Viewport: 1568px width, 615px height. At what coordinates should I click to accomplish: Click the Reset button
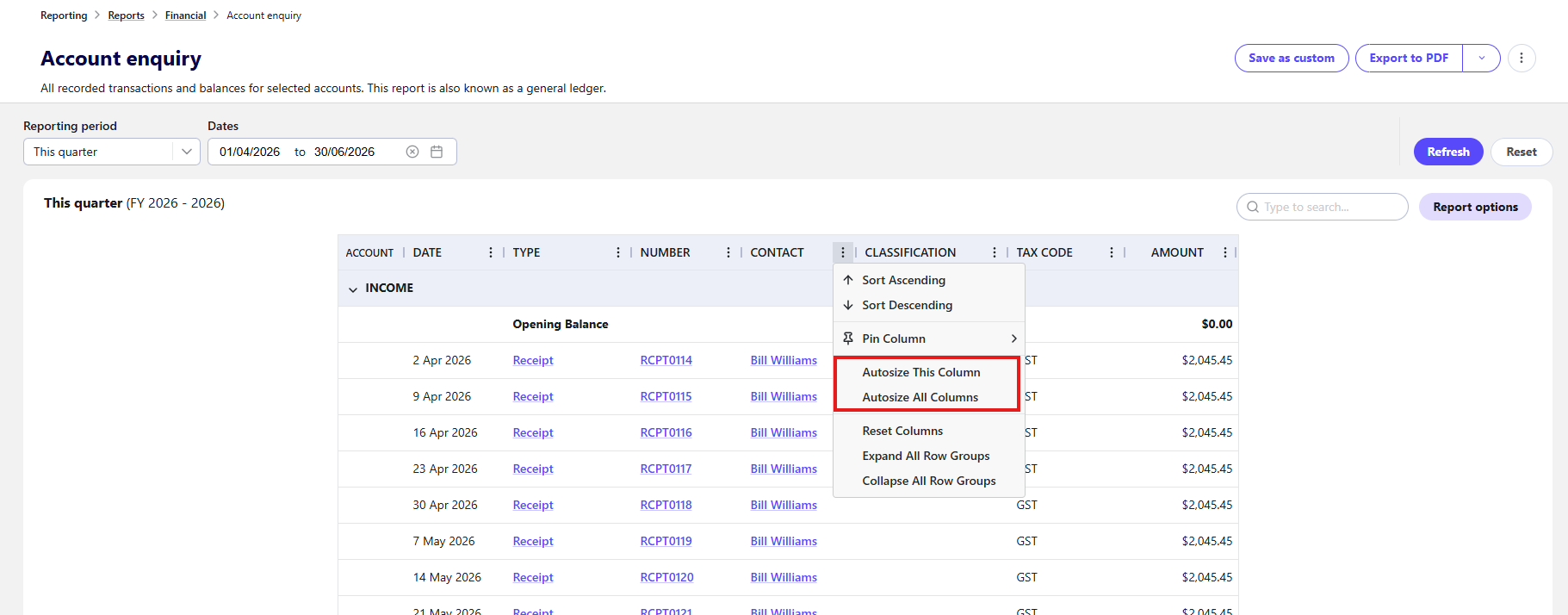(x=1522, y=152)
